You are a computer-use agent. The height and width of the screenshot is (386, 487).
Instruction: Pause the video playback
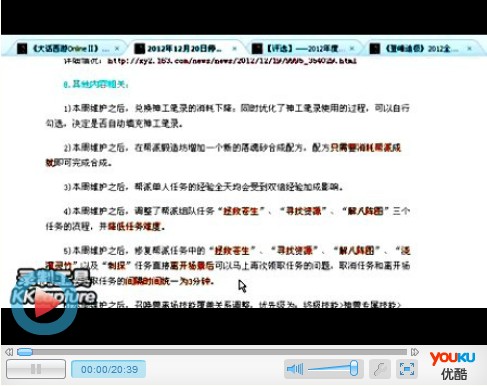click(x=36, y=369)
